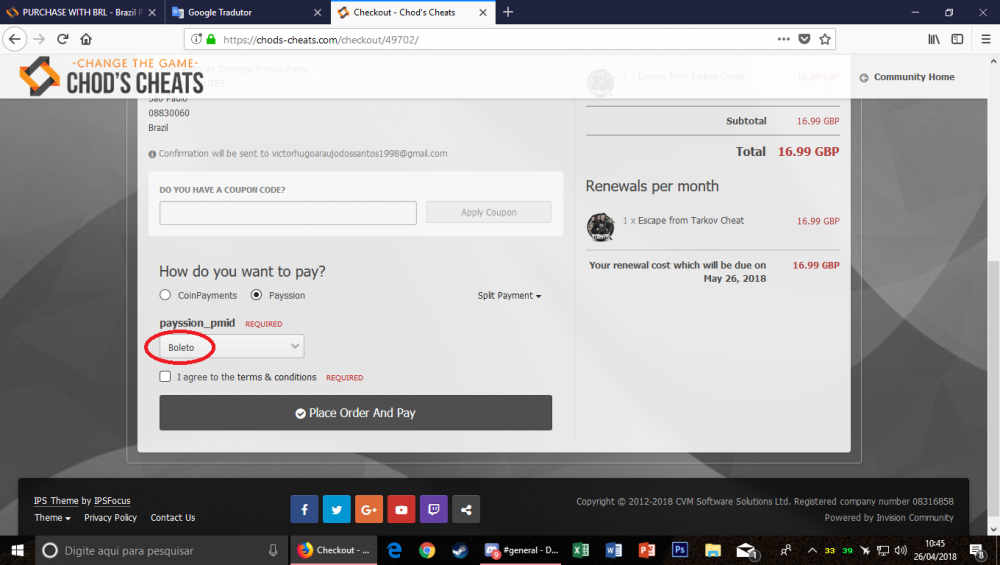This screenshot has width=1000, height=565.
Task: Open the notification action center
Action: click(977, 550)
